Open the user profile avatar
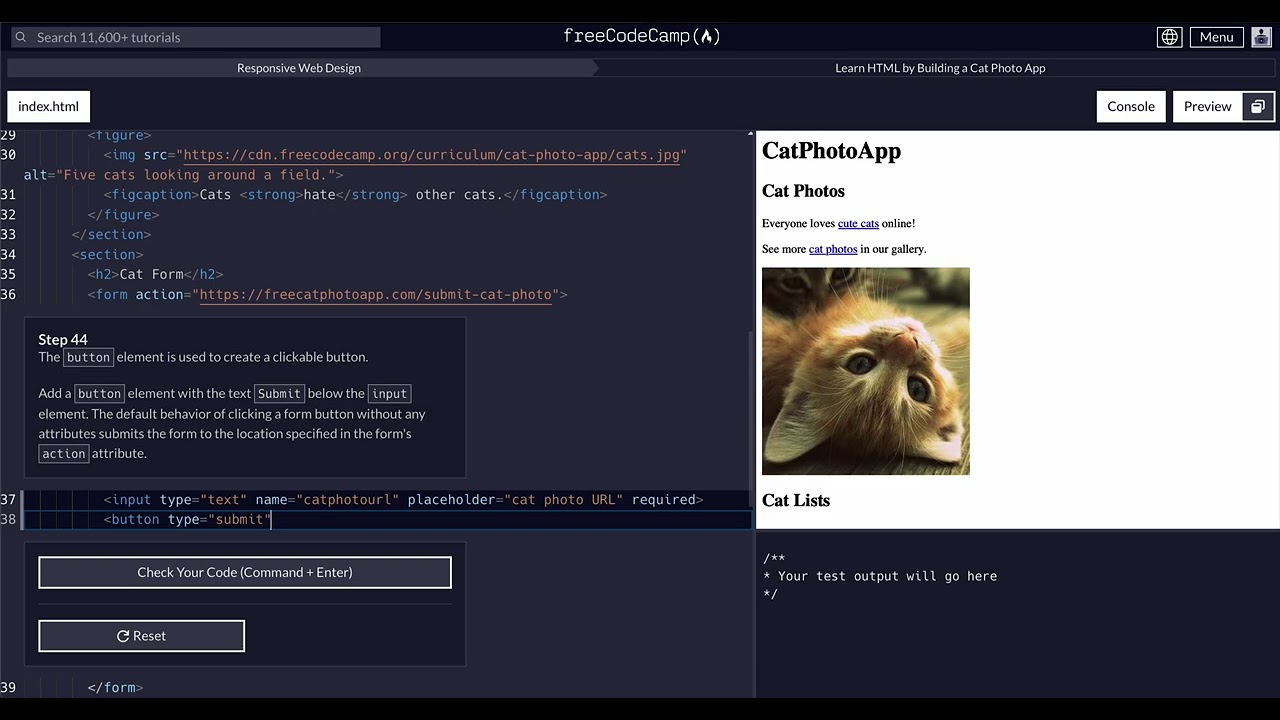 [1260, 37]
